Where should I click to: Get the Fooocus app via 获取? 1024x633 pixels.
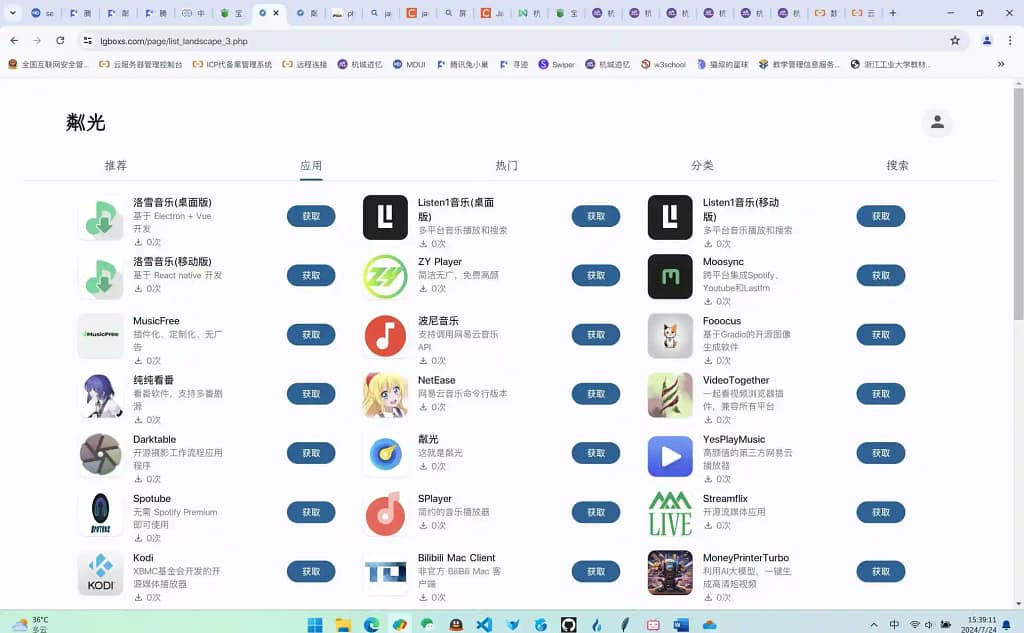point(880,335)
